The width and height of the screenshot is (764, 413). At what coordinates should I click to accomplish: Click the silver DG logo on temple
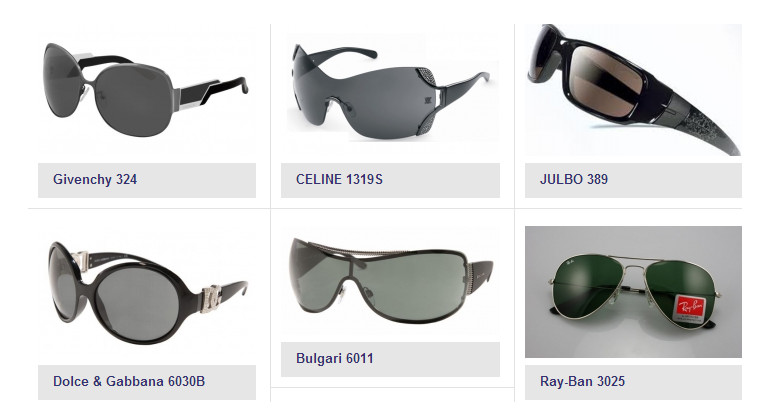(211, 298)
